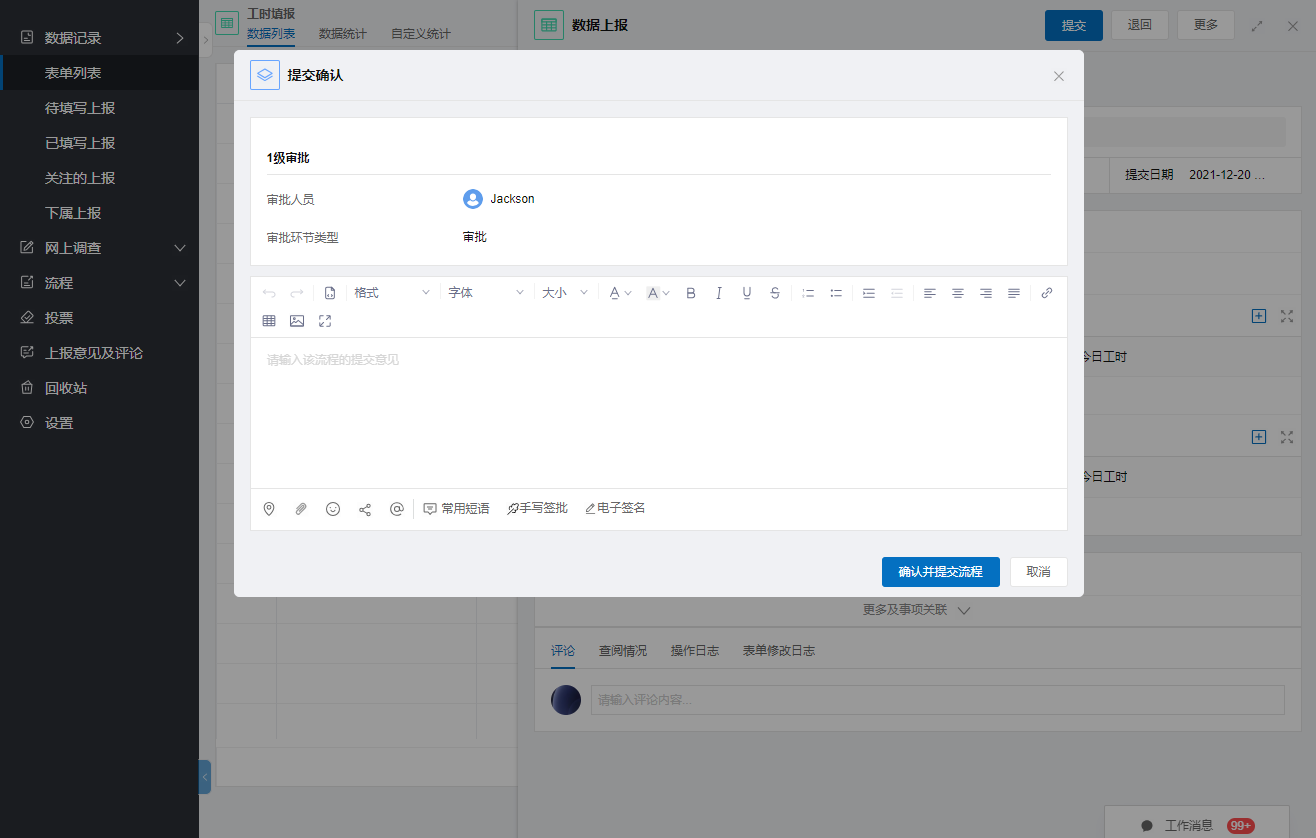Insert an image into the editor
The width and height of the screenshot is (1316, 838).
pyautogui.click(x=297, y=321)
